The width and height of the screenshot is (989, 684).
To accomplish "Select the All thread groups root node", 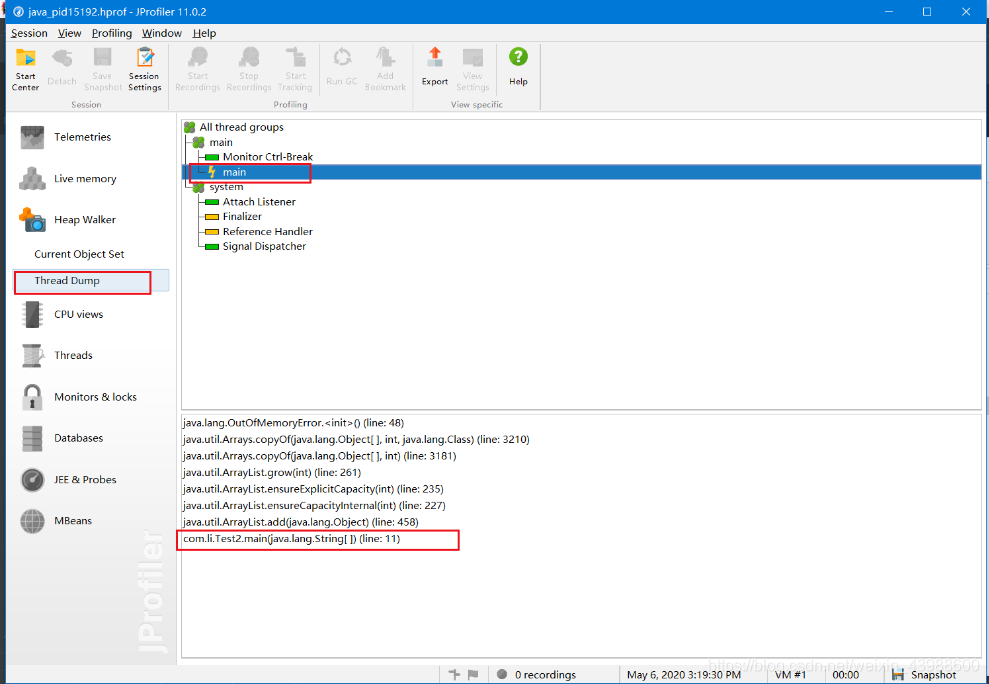I will coord(242,127).
